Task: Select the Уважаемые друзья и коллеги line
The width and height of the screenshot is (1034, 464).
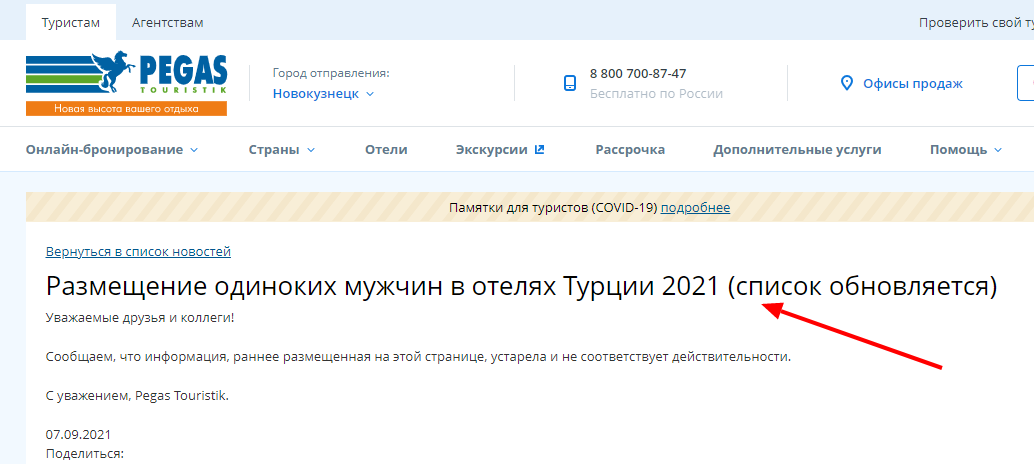Action: pos(140,318)
